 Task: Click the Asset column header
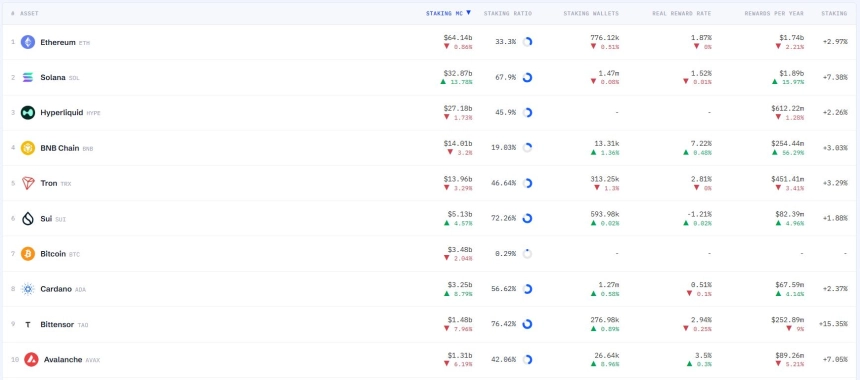coord(29,13)
